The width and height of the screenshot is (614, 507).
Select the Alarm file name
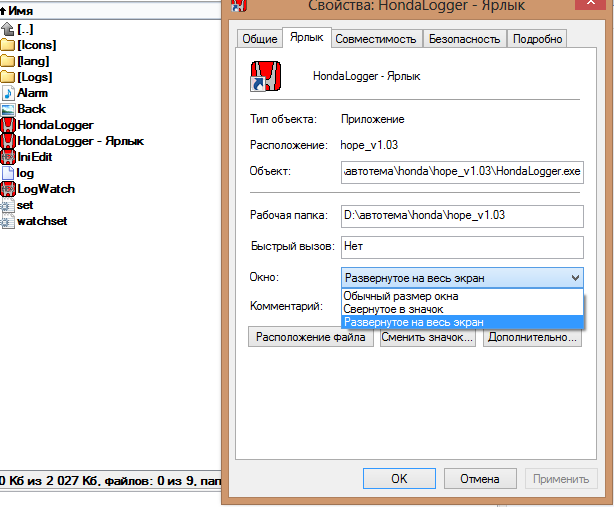(33, 93)
